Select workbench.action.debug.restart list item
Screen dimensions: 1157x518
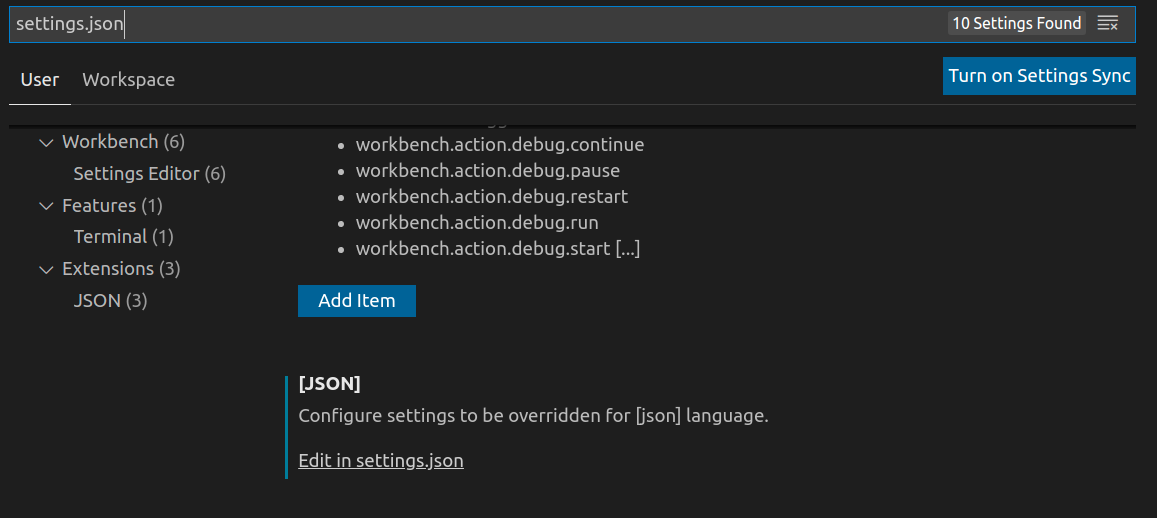click(491, 197)
